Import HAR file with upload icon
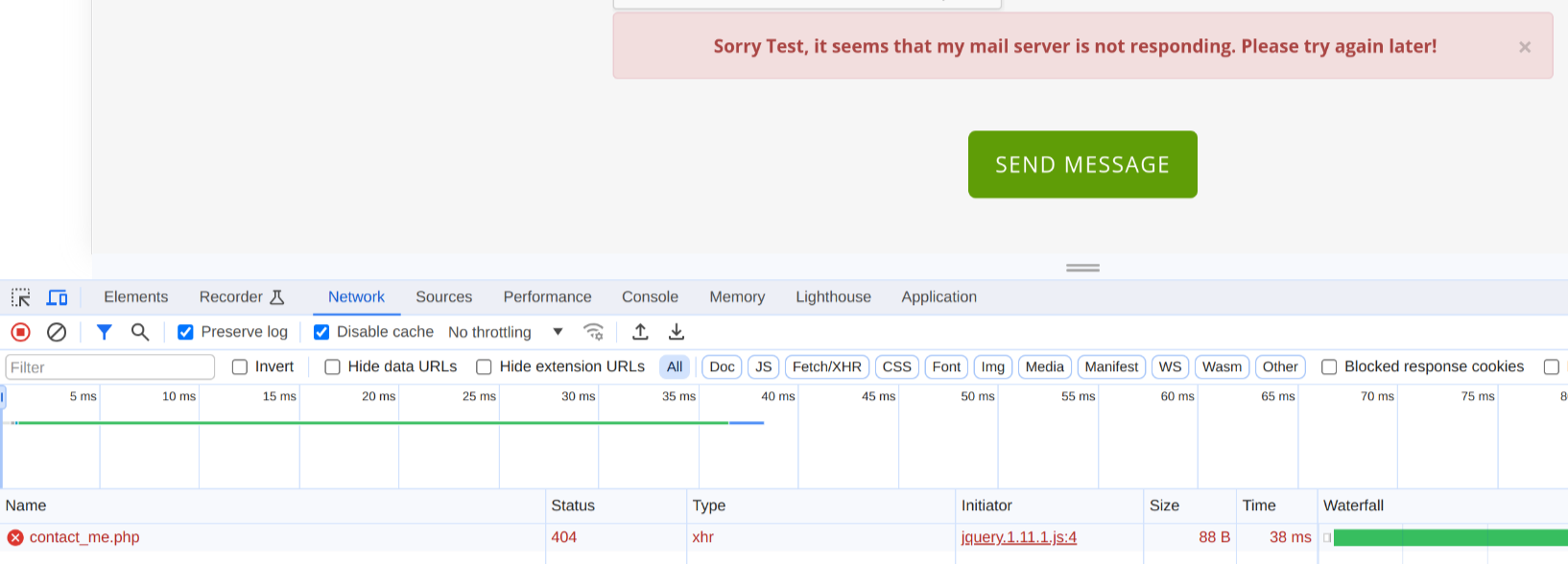The image size is (1568, 564). 640,332
